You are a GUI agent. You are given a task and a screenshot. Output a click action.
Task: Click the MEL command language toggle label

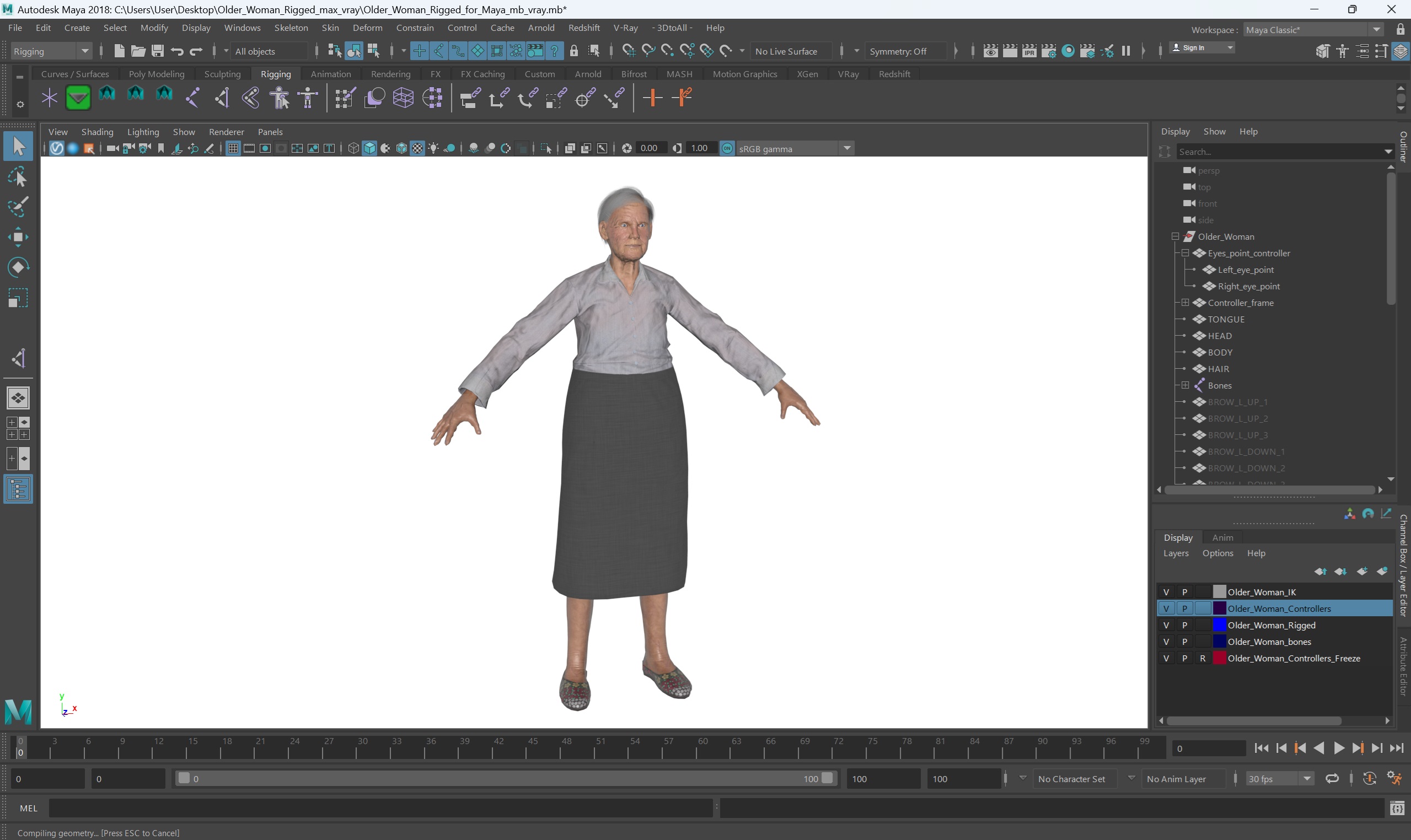click(x=28, y=808)
